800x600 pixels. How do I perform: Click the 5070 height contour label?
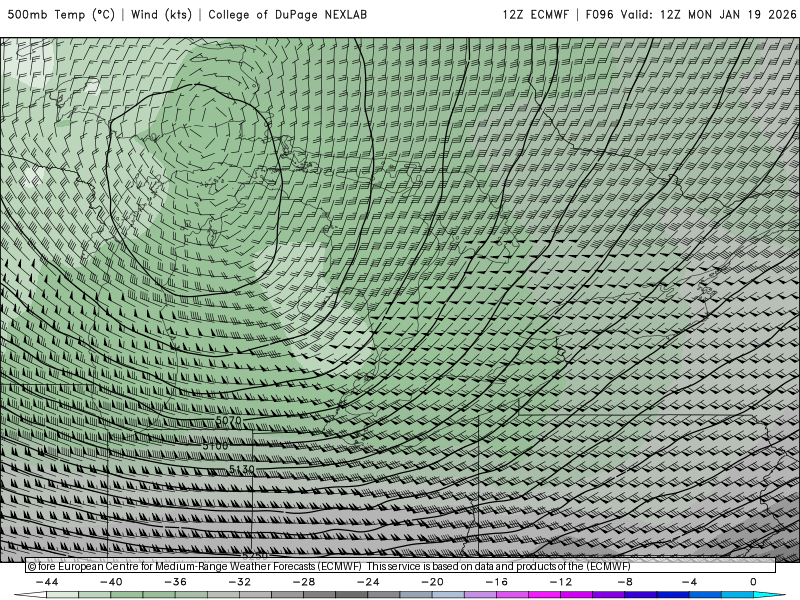point(228,421)
